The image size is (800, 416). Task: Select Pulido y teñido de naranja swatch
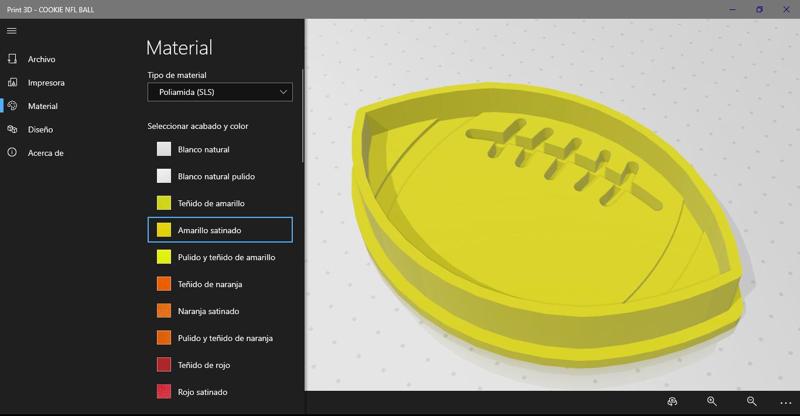tap(164, 338)
